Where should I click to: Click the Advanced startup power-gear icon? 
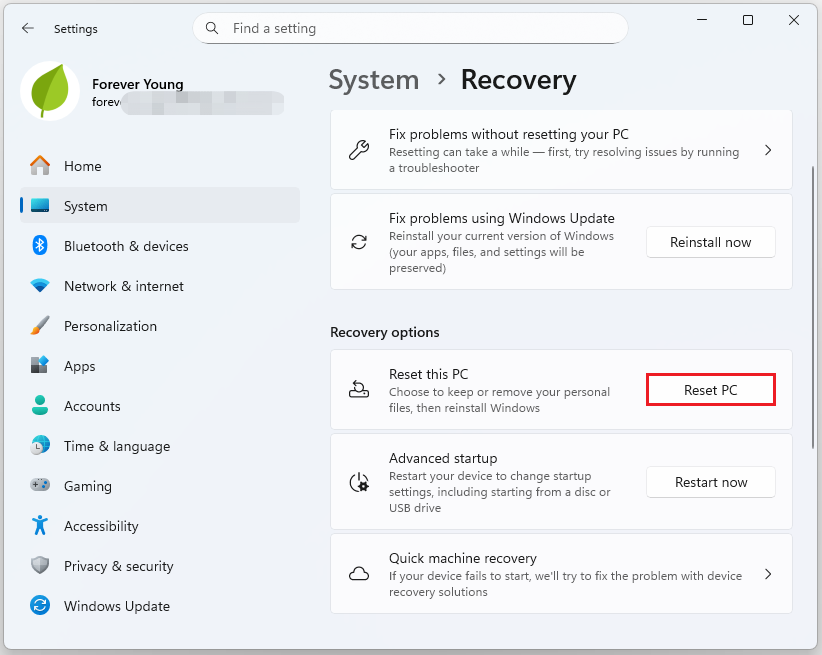click(359, 482)
